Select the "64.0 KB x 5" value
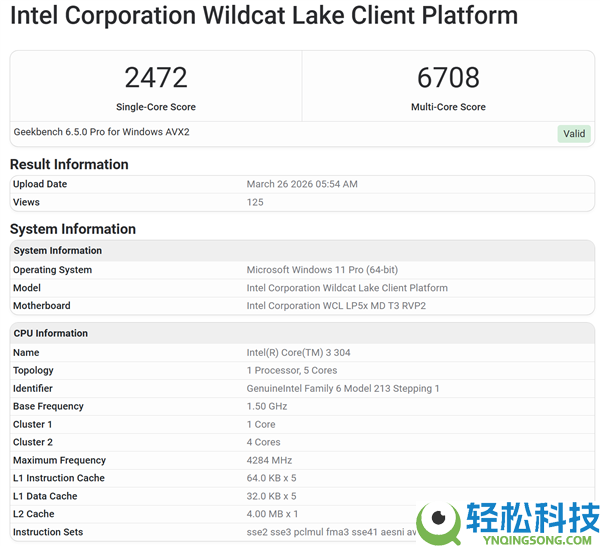600x546 pixels. tap(271, 478)
